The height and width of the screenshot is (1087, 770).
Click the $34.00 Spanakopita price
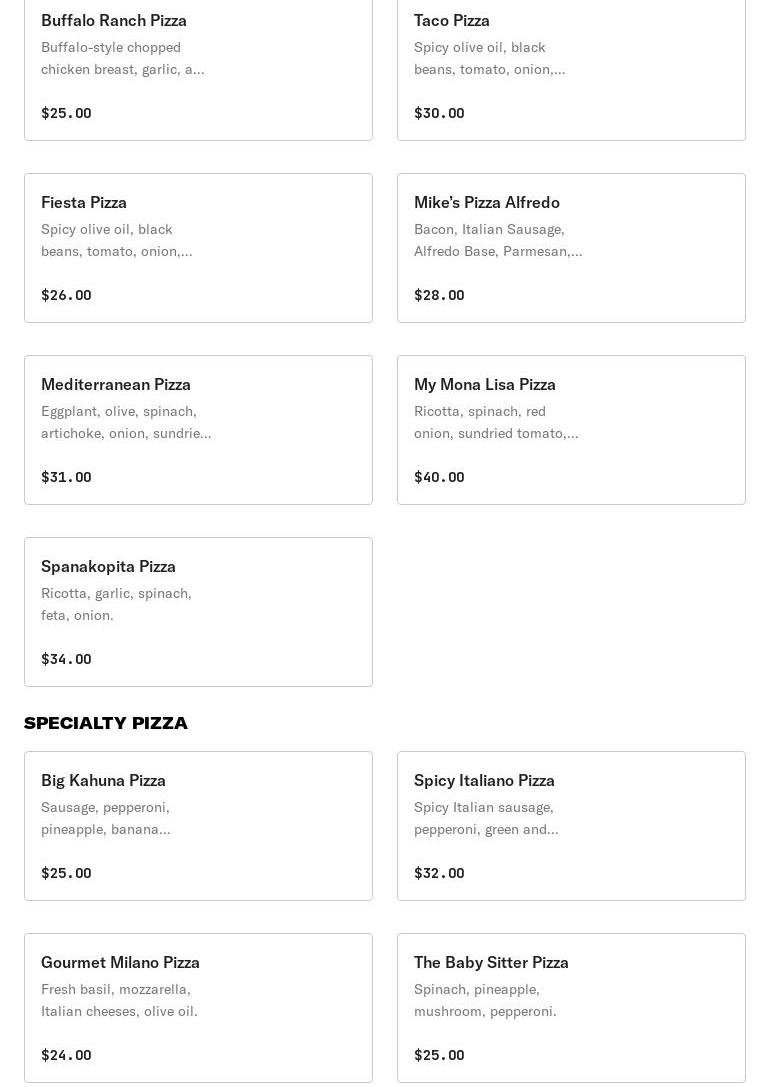pos(66,659)
